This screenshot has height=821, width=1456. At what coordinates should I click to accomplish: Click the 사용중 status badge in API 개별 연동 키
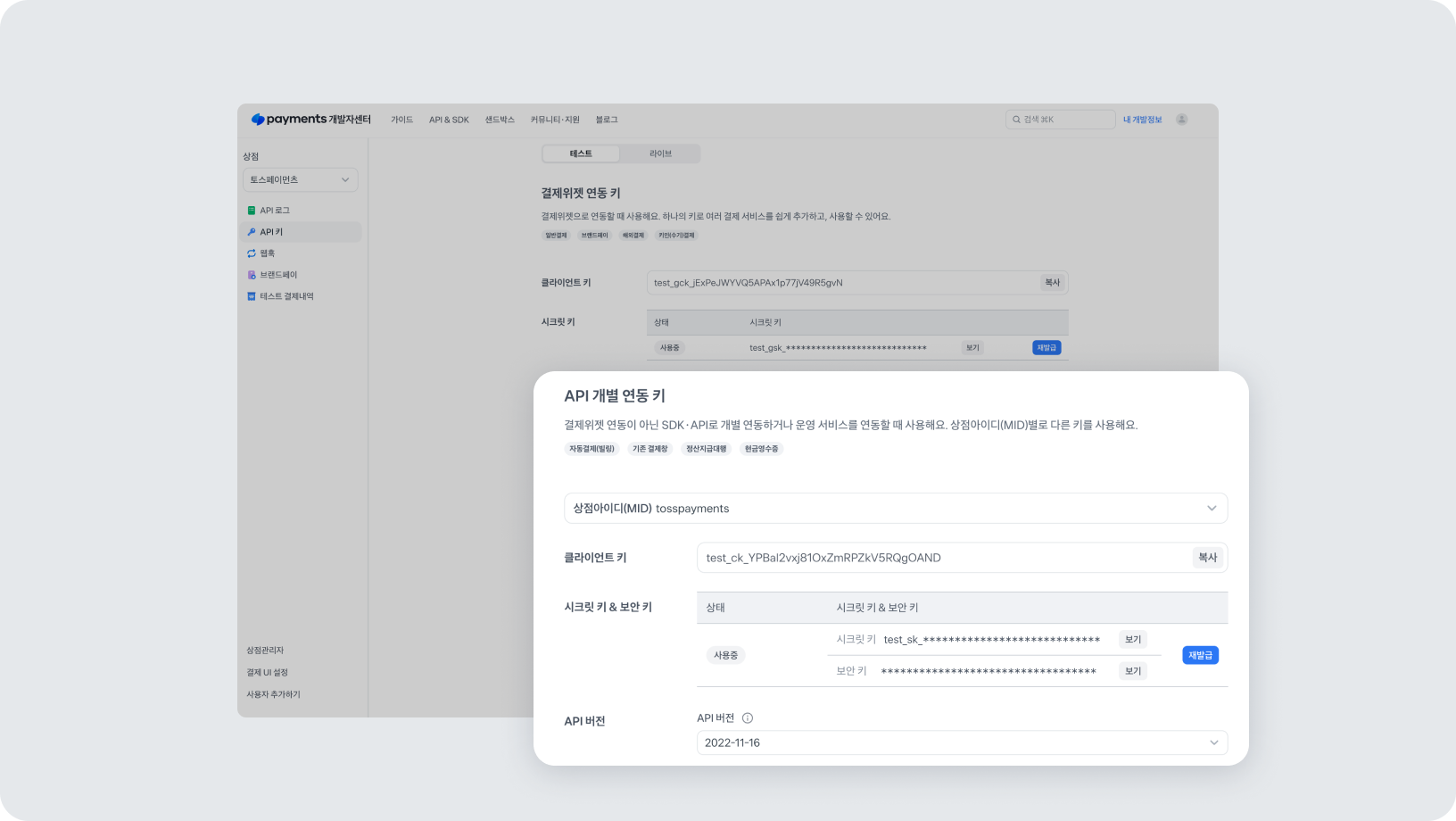pyautogui.click(x=726, y=655)
